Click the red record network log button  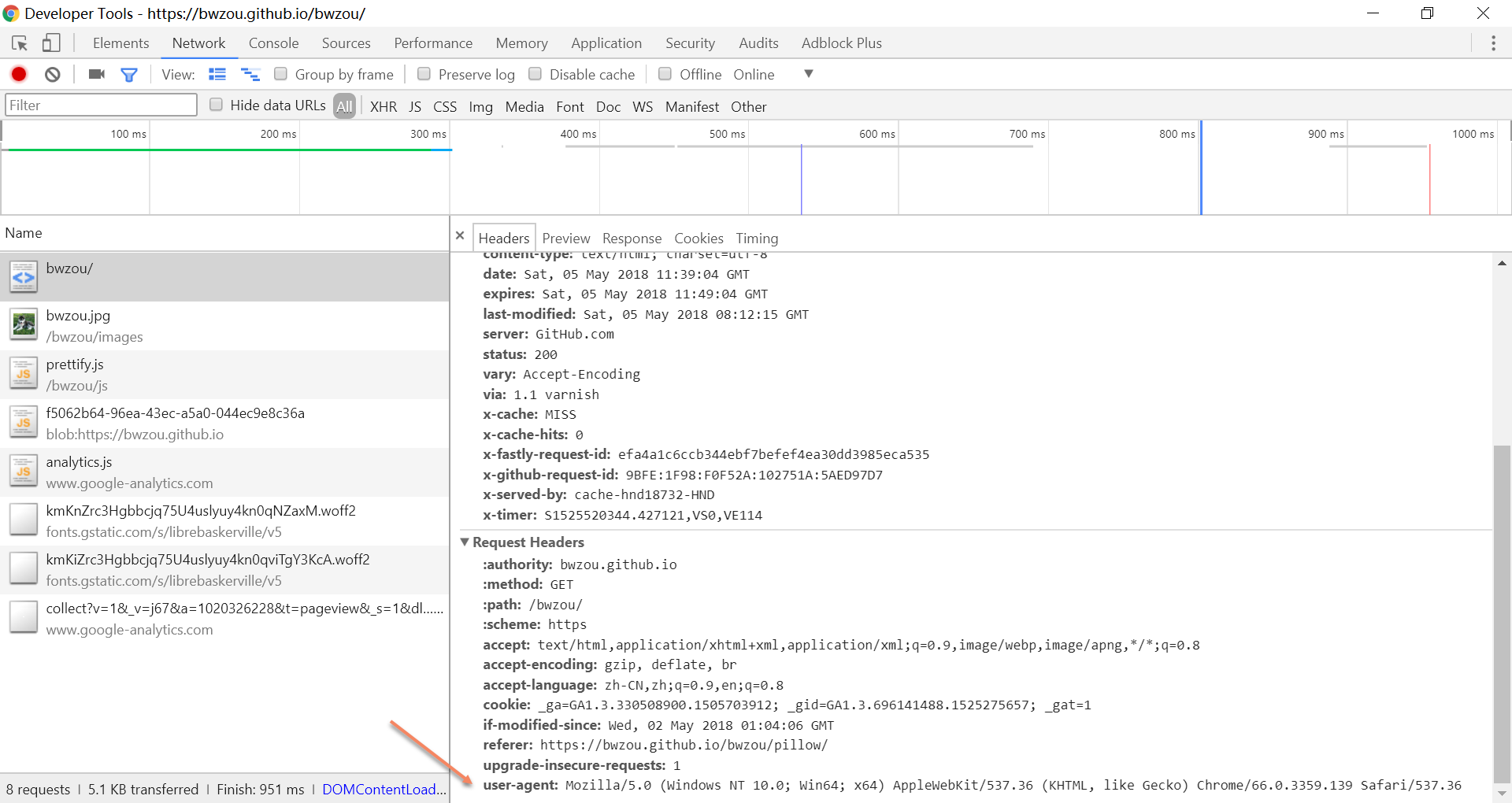(19, 74)
